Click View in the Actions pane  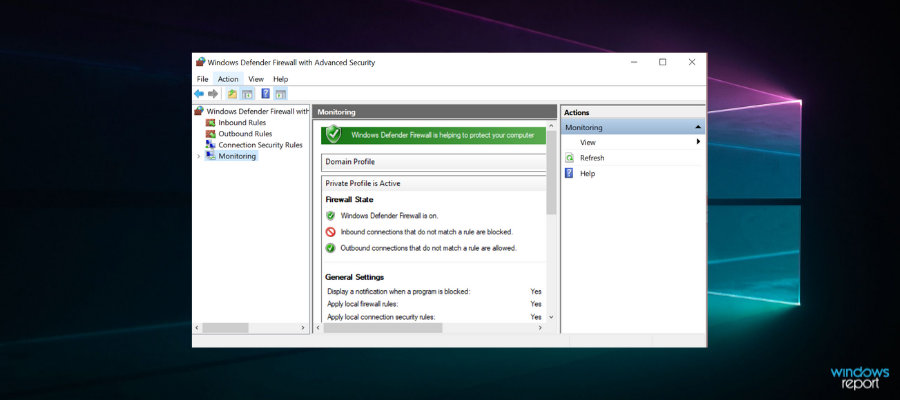(588, 142)
